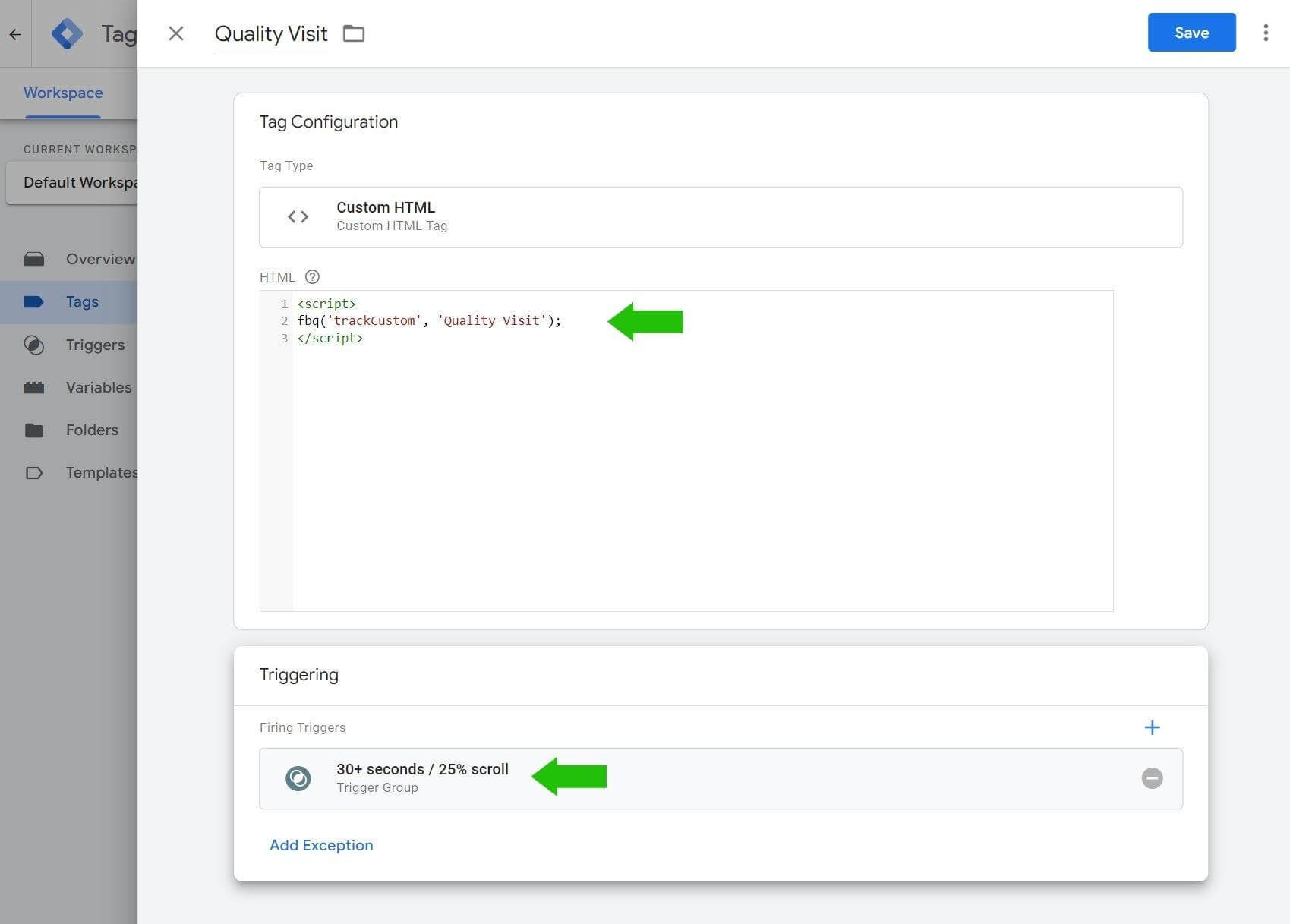
Task: Open the three-dot more options menu
Action: (x=1265, y=33)
